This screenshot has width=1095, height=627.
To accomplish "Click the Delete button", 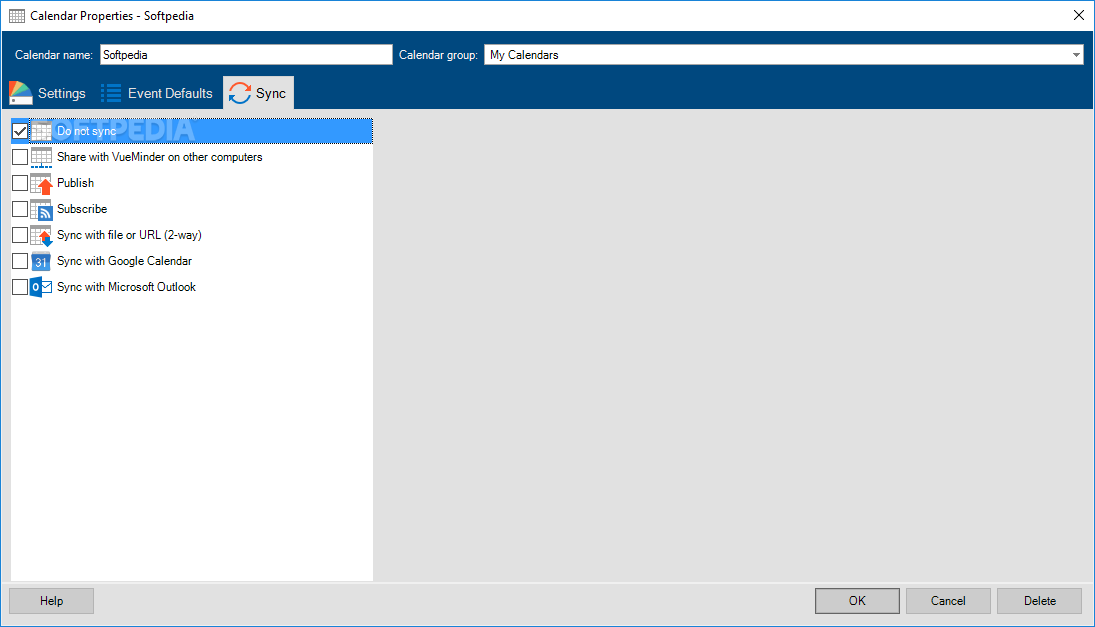I will [1039, 600].
